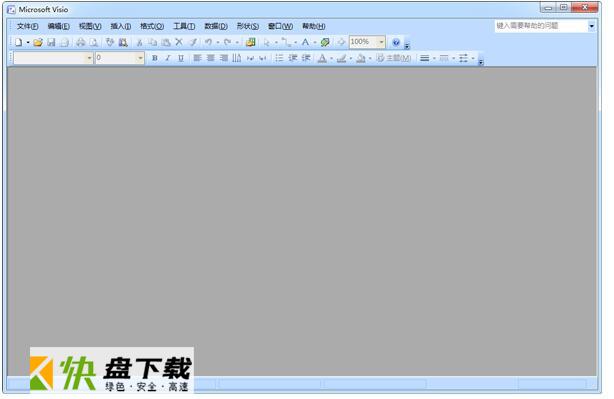Screen dimensions: 614x399
Task: Click the Font Color A button
Action: pyautogui.click(x=322, y=58)
